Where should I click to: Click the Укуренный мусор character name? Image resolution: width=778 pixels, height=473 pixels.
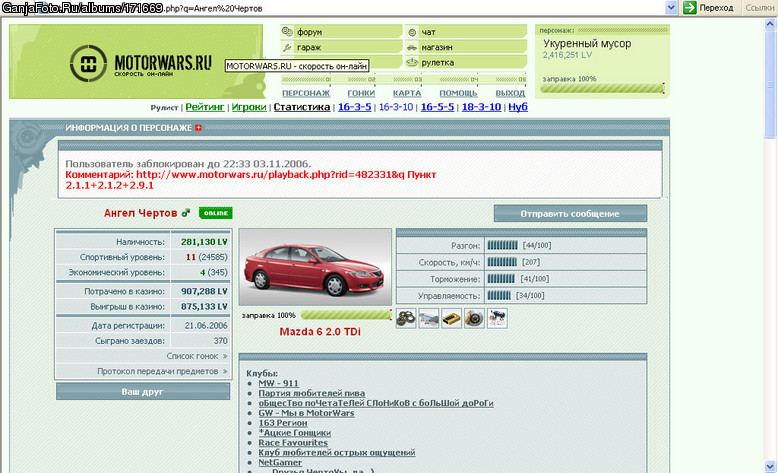point(587,44)
